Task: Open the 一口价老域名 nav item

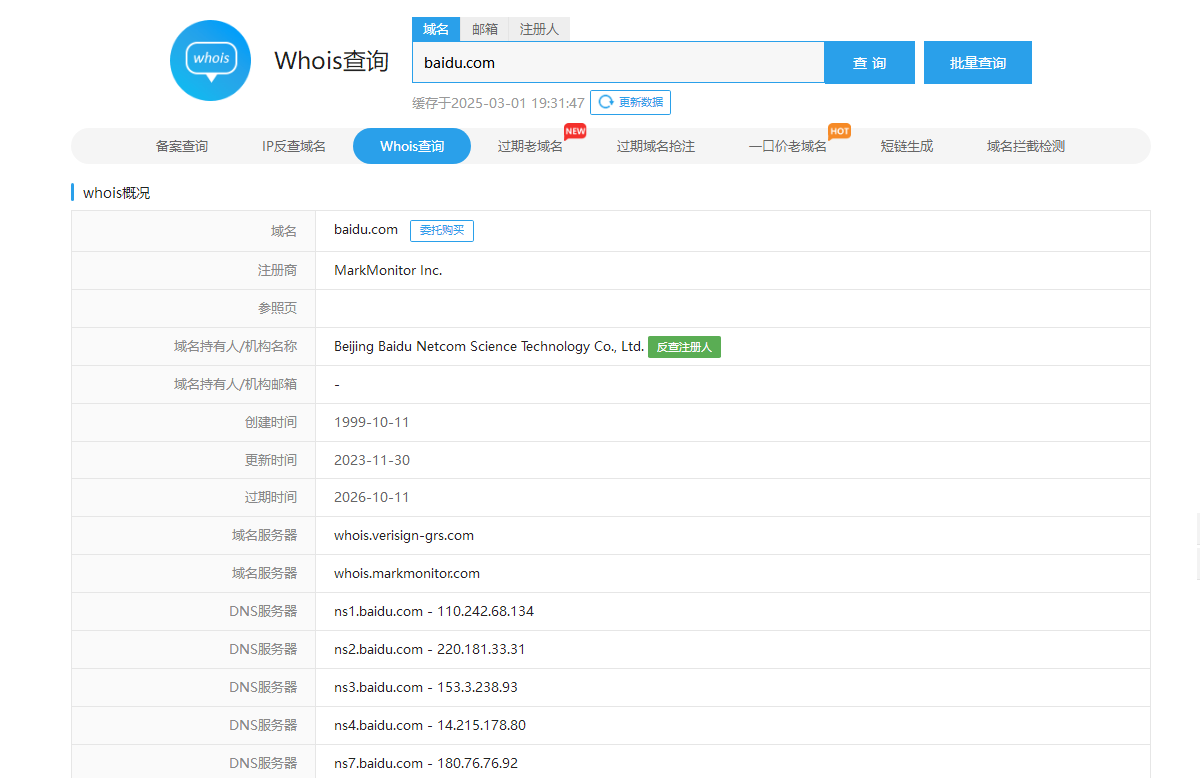Action: tap(788, 146)
